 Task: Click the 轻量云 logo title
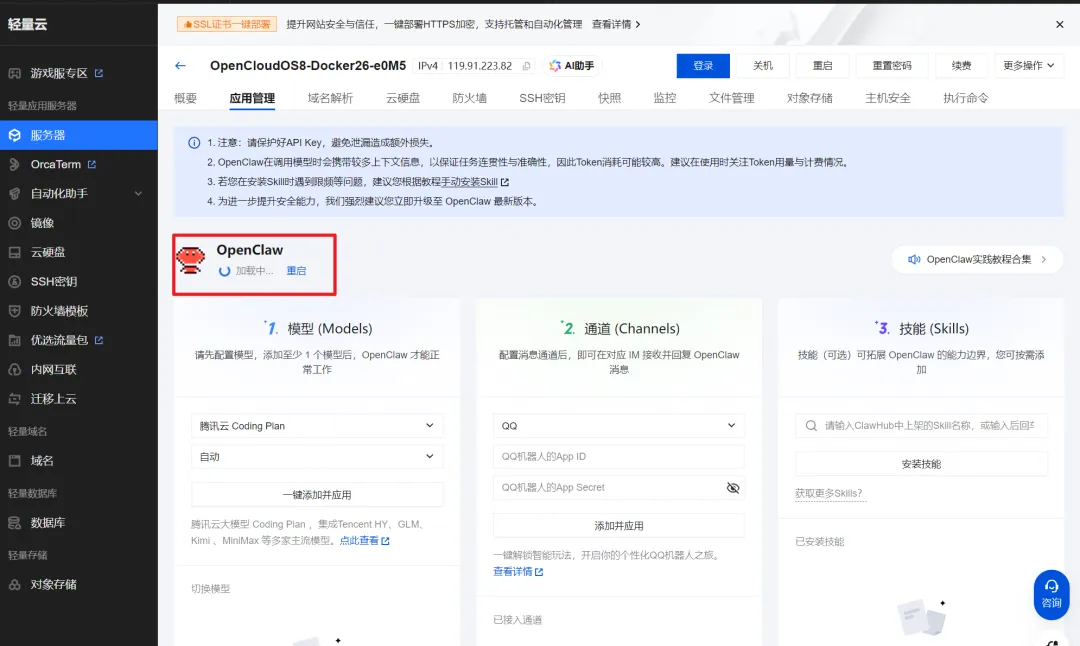click(28, 24)
